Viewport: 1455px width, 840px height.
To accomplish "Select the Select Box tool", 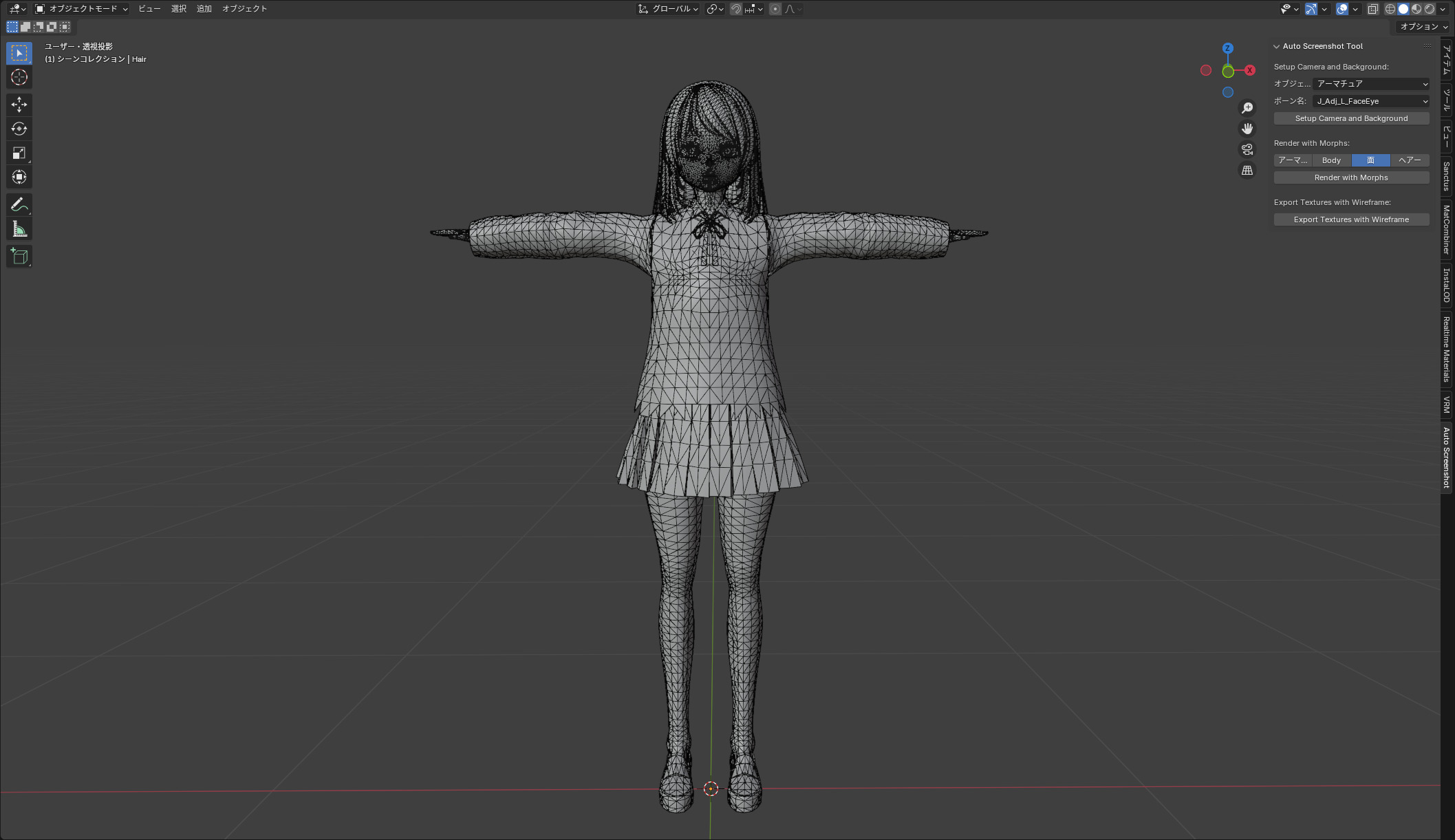I will point(19,53).
